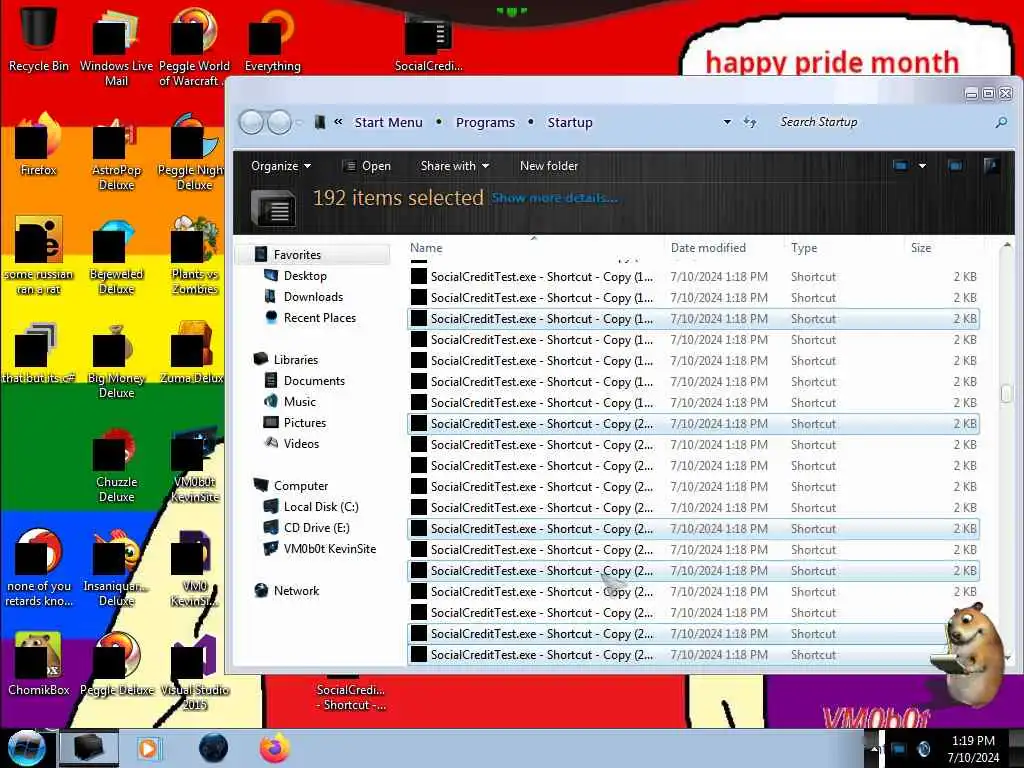Sort by the Size column header
The image size is (1024, 768).
(x=944, y=248)
